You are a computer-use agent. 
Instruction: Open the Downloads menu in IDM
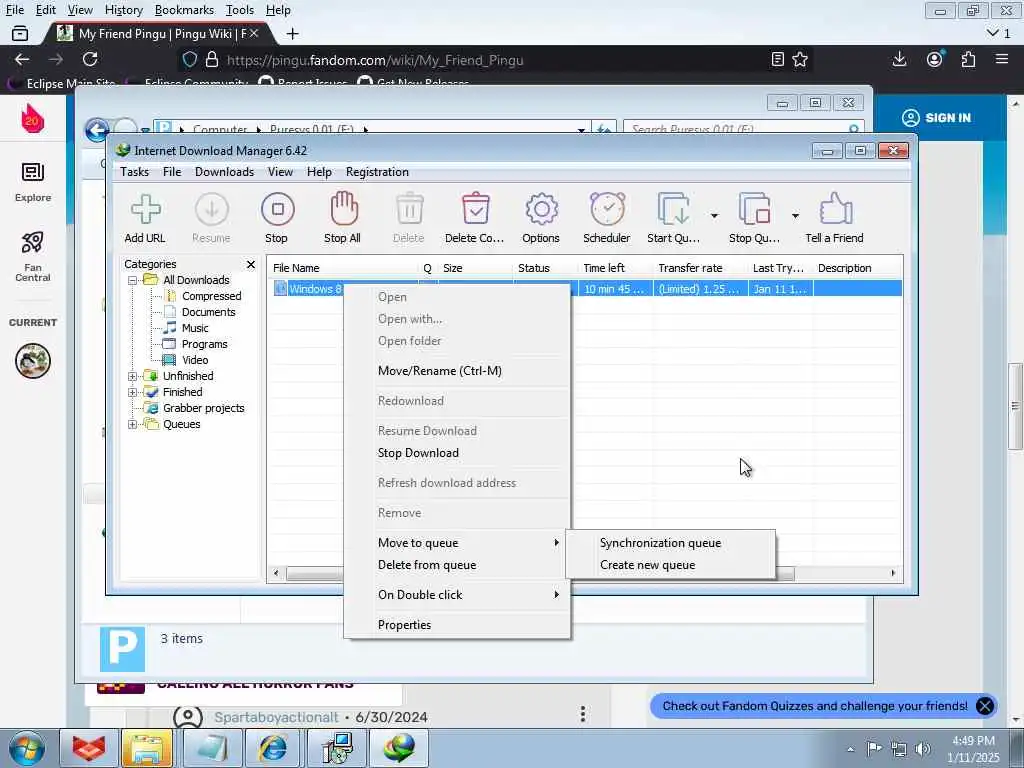(224, 172)
